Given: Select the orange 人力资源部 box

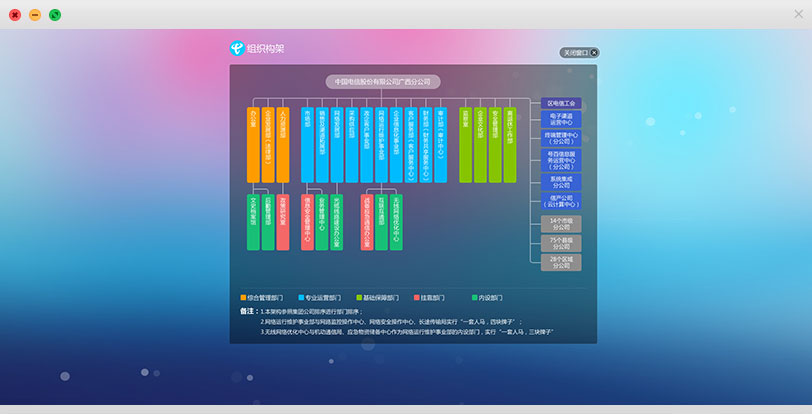Looking at the screenshot, I should tap(283, 145).
